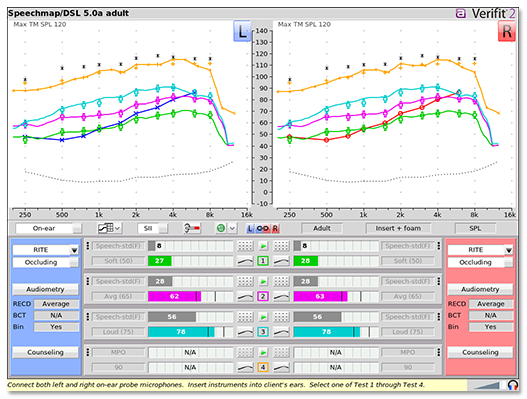Click the probe tube calibration icon
This screenshot has width=527, height=399.
click(x=192, y=228)
